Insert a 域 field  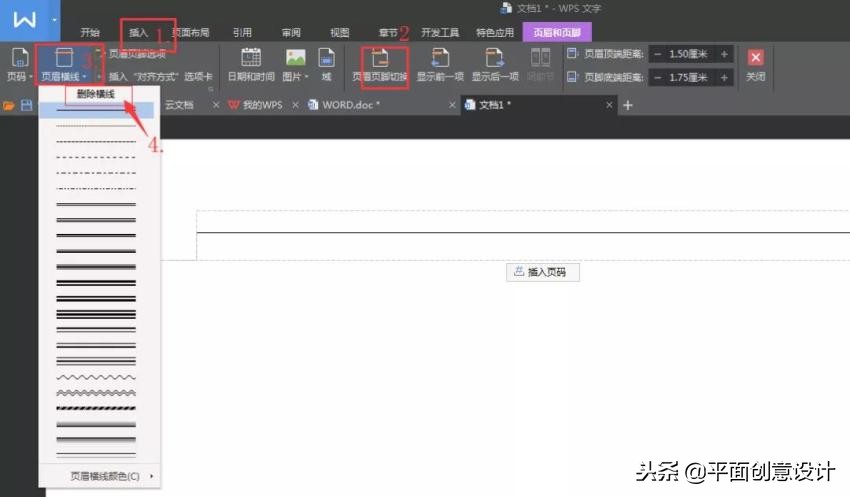click(326, 64)
